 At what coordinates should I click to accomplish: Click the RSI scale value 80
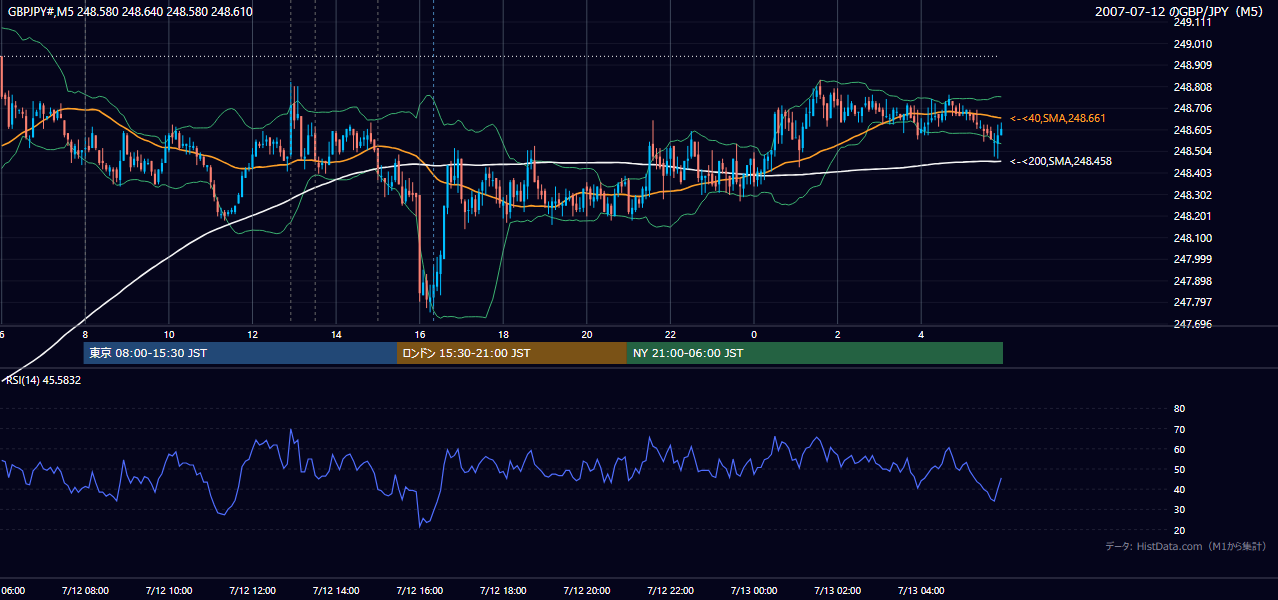point(1179,409)
